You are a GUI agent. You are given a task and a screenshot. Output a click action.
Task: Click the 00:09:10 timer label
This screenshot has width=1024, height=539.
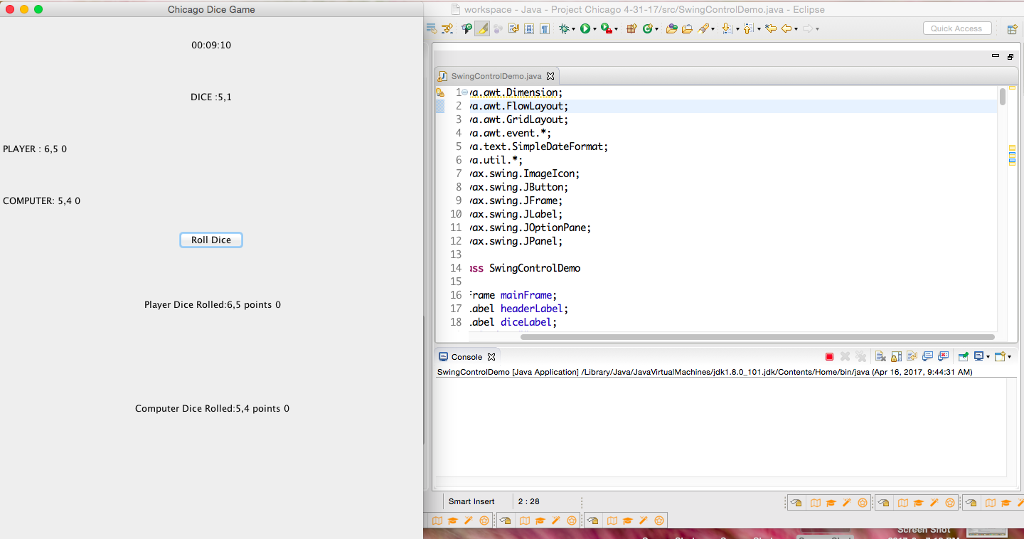point(211,45)
